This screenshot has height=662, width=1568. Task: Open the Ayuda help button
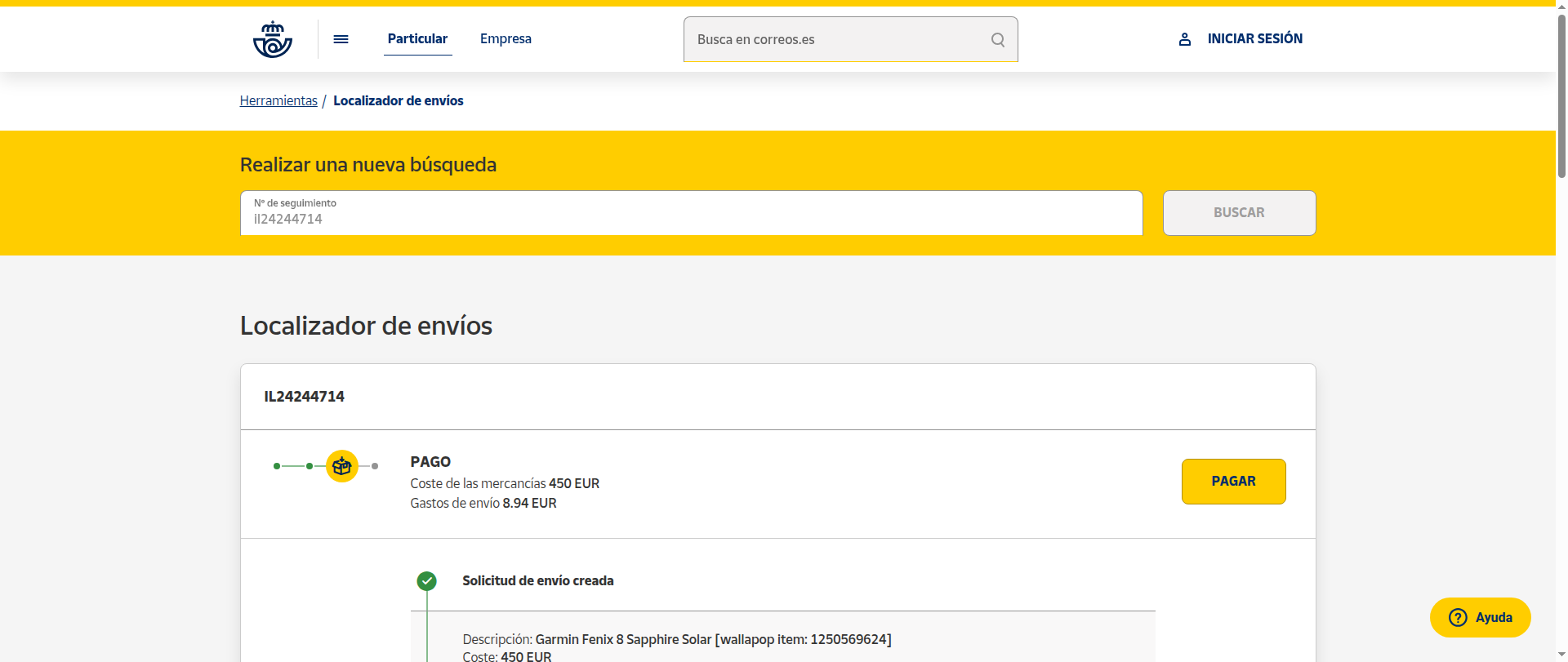click(1480, 618)
